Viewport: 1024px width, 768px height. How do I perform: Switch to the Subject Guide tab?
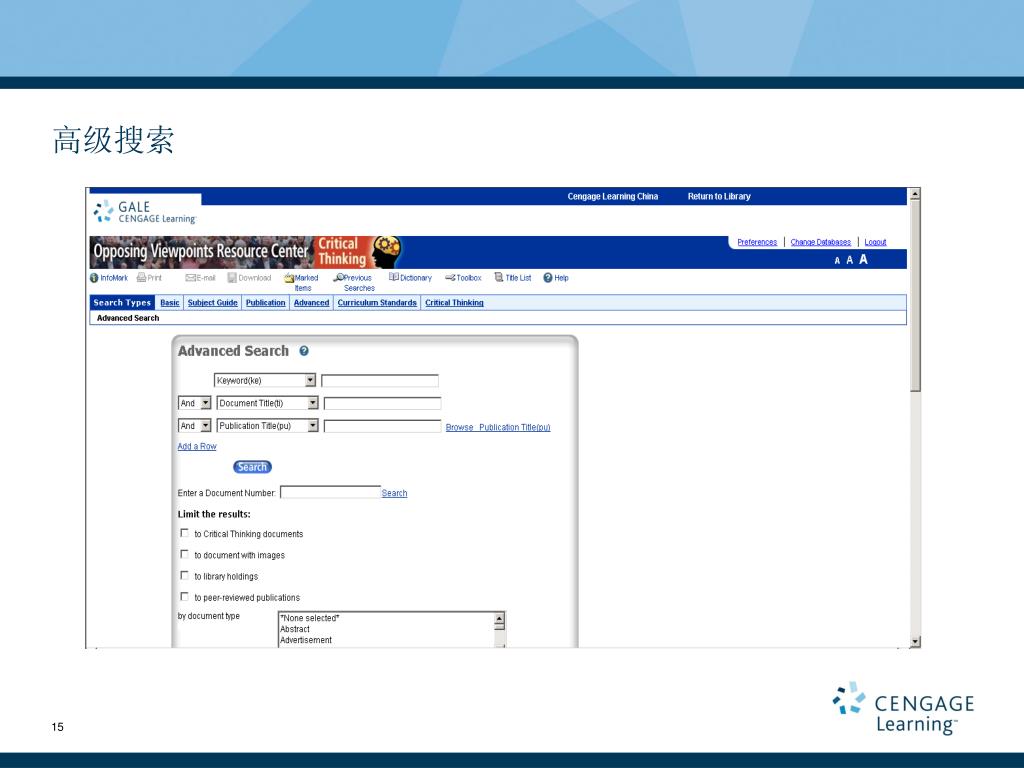[212, 302]
